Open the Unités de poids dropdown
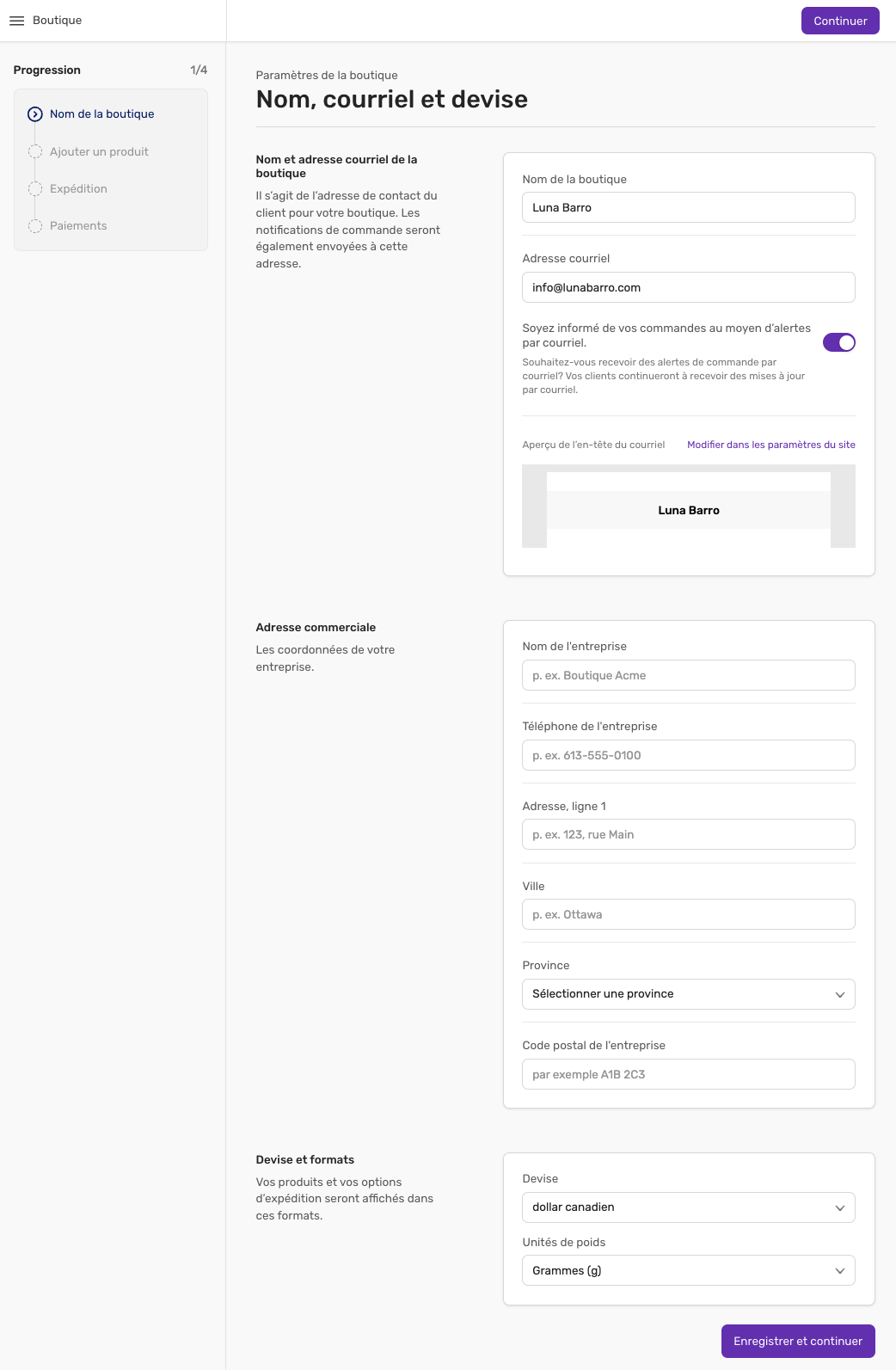The width and height of the screenshot is (896, 1370). (x=689, y=1270)
